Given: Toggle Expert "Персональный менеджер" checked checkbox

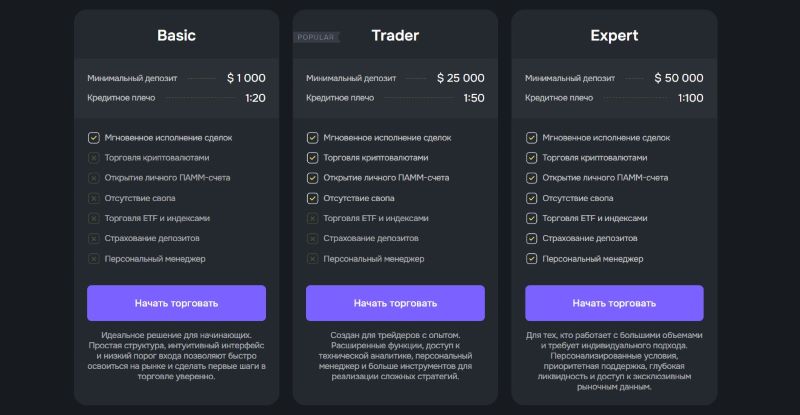Looking at the screenshot, I should 531,259.
